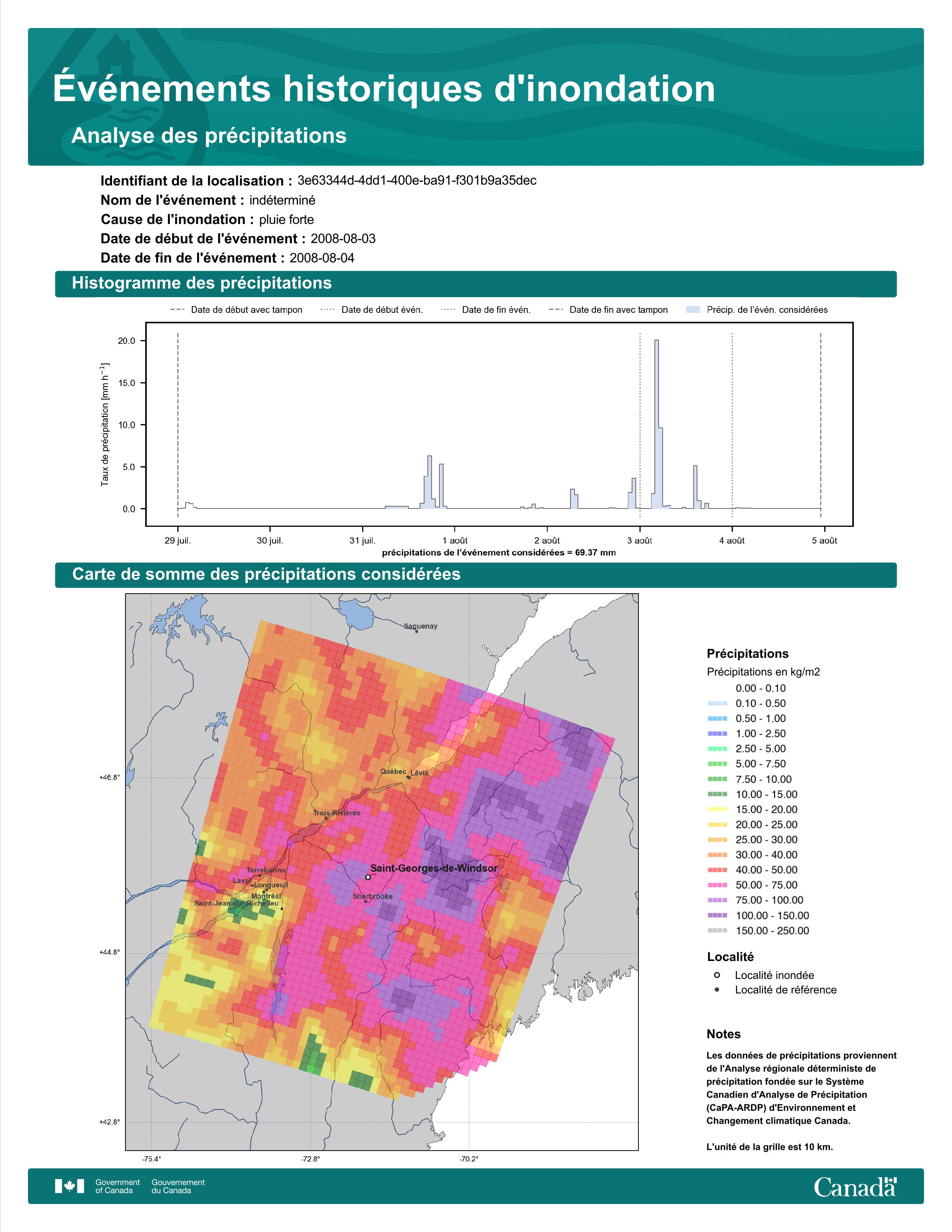Click the start date 2008-08-03
The width and height of the screenshot is (952, 1232).
pos(343,239)
